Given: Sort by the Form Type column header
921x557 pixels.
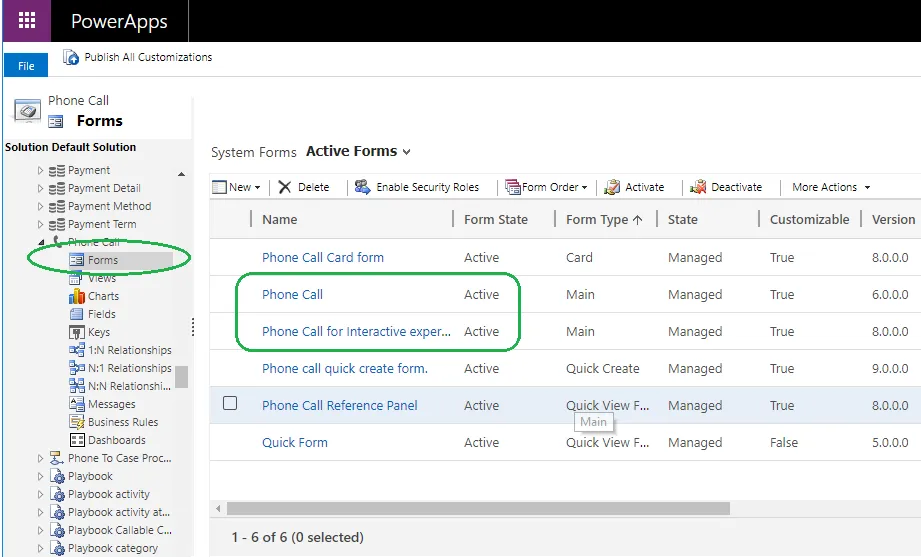Looking at the screenshot, I should pos(604,219).
